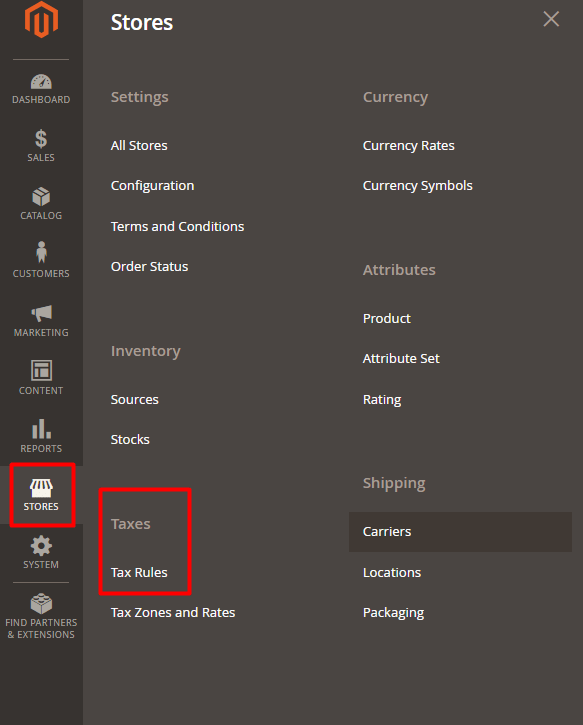Image resolution: width=583 pixels, height=725 pixels.
Task: Open the Catalog box icon
Action: pos(41,197)
